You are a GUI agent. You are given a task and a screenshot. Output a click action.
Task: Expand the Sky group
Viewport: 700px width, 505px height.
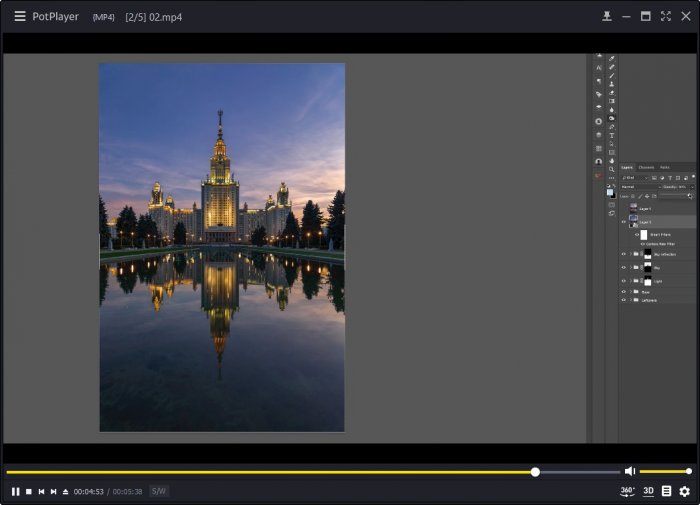point(631,267)
